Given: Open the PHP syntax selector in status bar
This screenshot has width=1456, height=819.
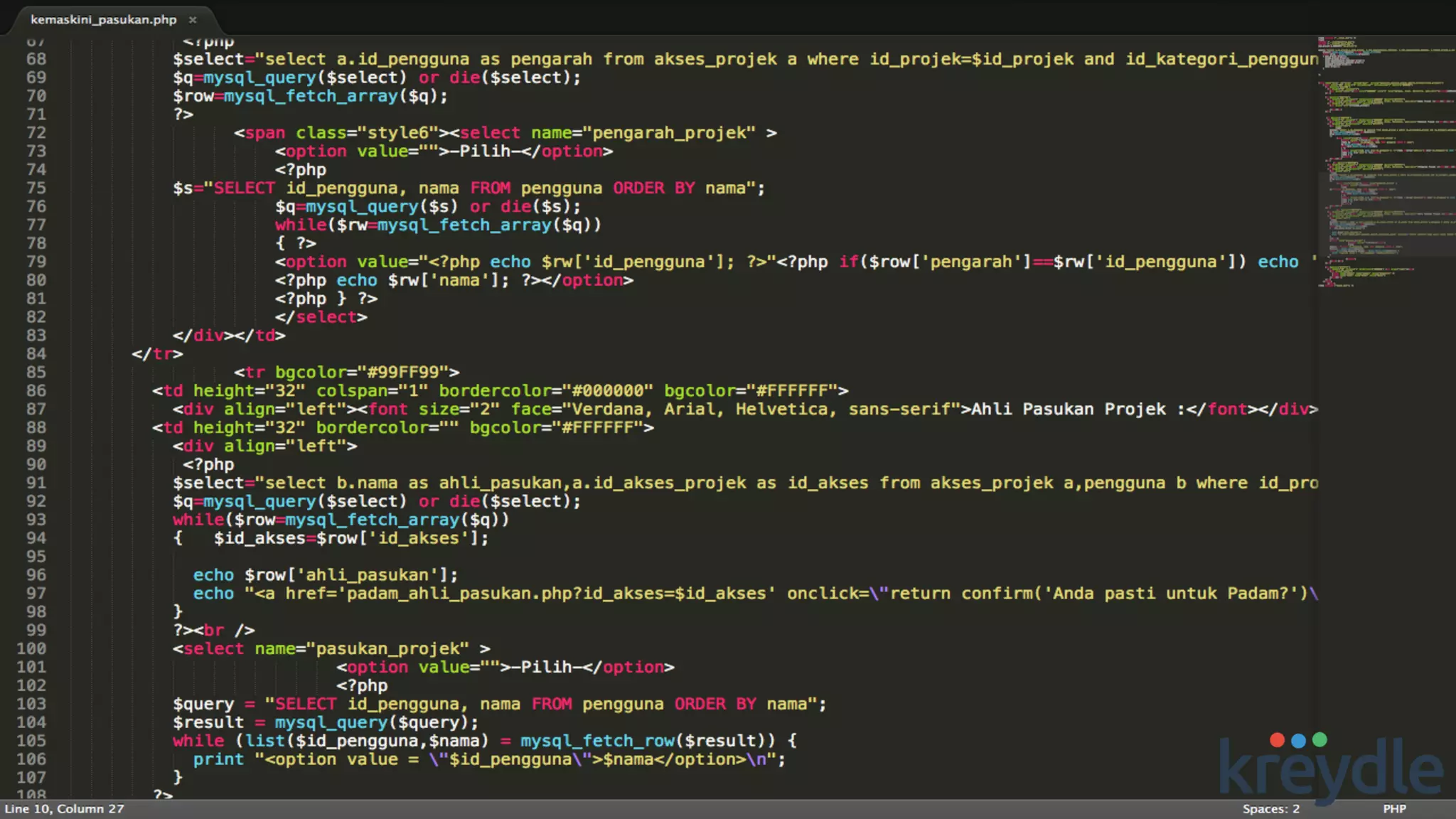Looking at the screenshot, I should coord(1393,809).
